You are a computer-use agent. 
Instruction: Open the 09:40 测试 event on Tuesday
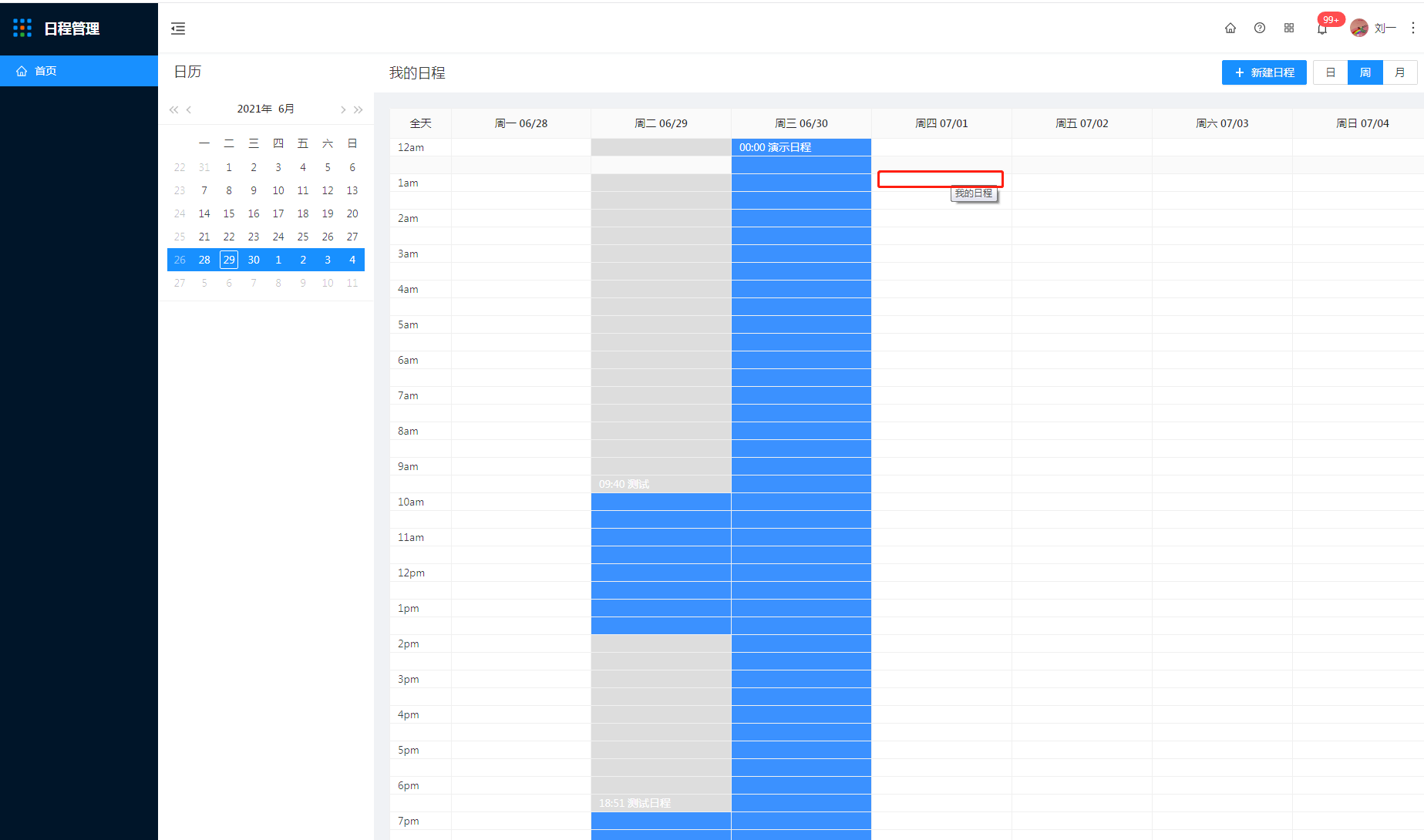coord(661,484)
